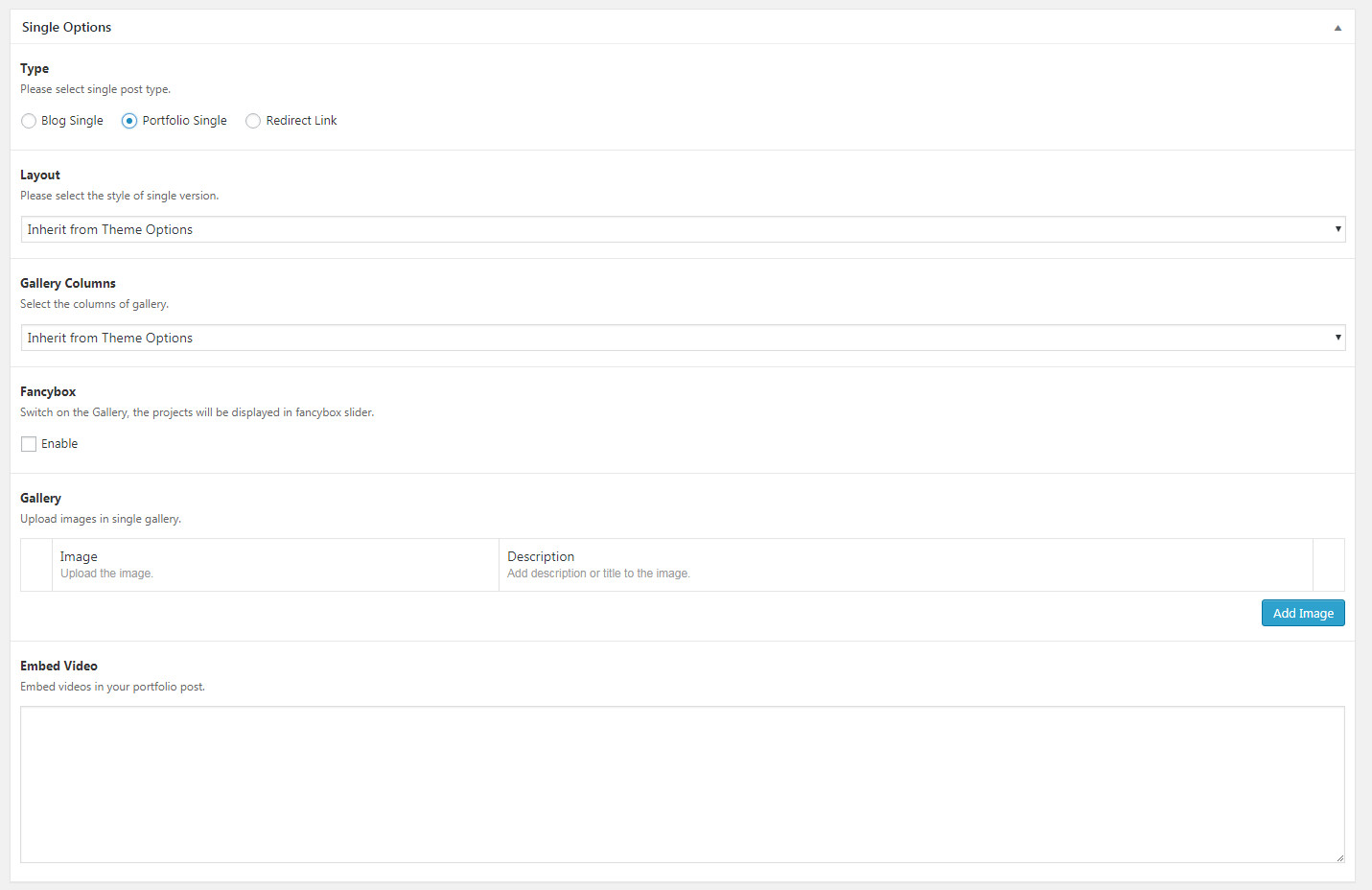This screenshot has width=1372, height=890.
Task: Click the empty order cell before Image column
Action: 36,565
